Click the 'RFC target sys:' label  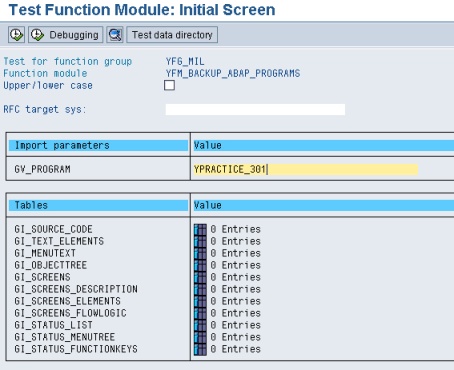click(45, 109)
